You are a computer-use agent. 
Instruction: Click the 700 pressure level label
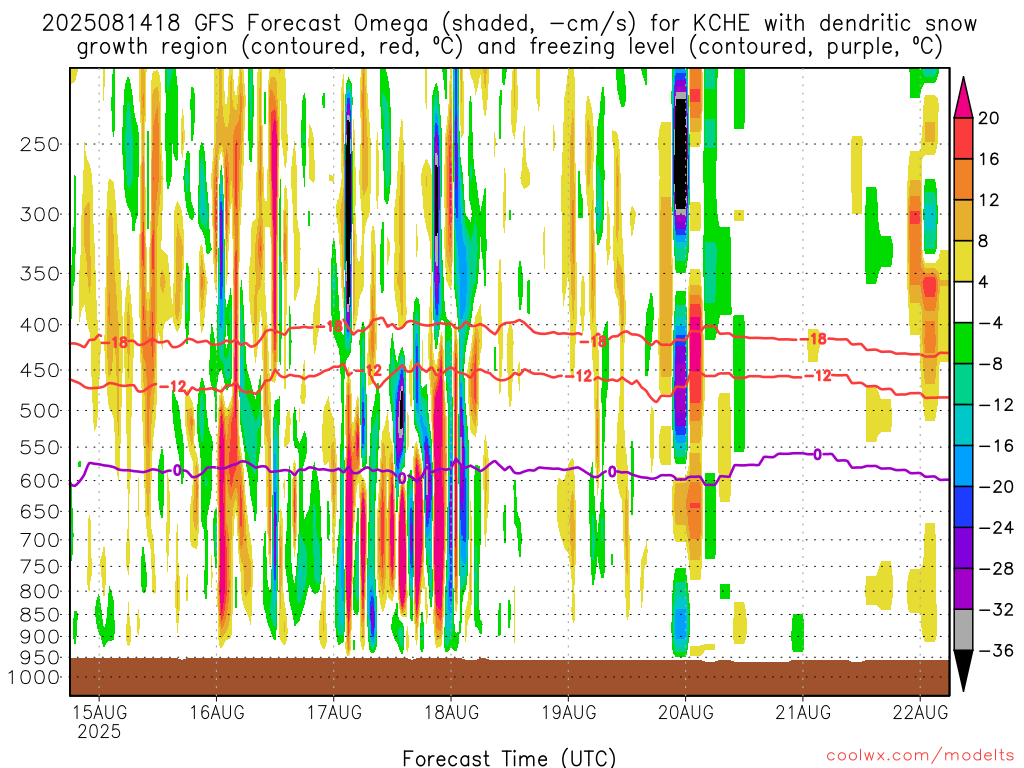click(40, 540)
